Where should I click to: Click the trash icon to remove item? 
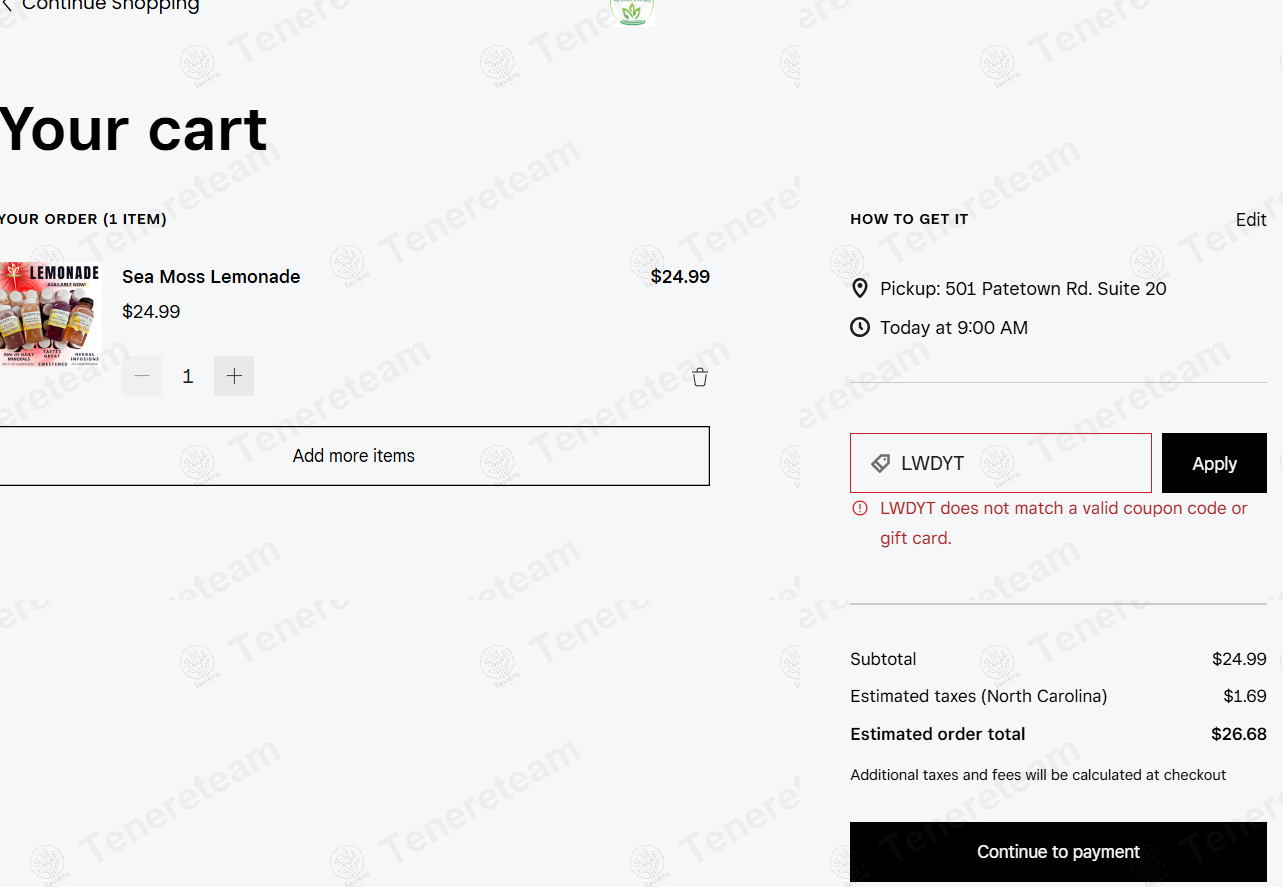700,377
